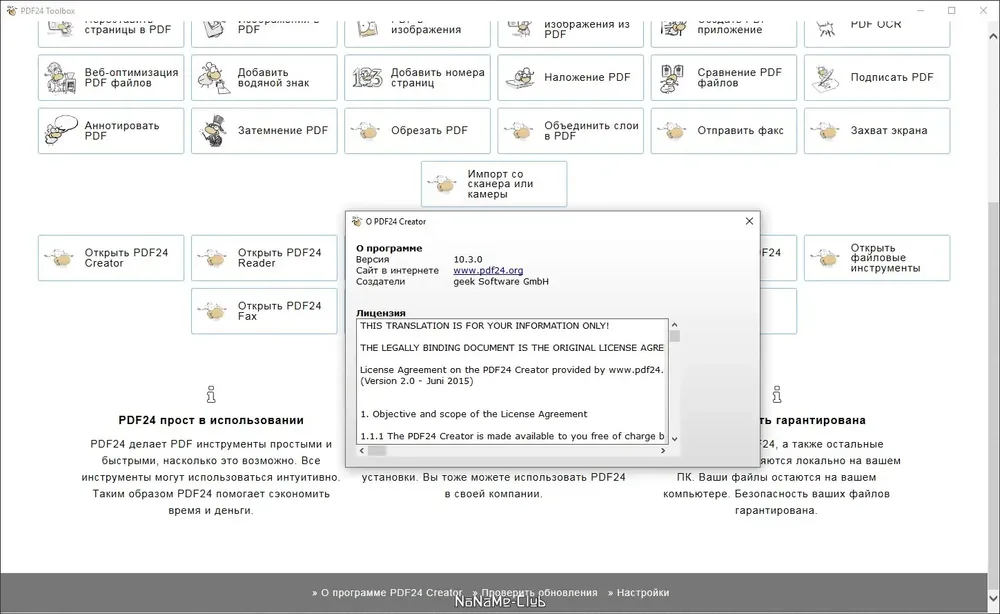Launch the Затемнение PDF tile
The image size is (1000, 614).
pyautogui.click(x=264, y=131)
